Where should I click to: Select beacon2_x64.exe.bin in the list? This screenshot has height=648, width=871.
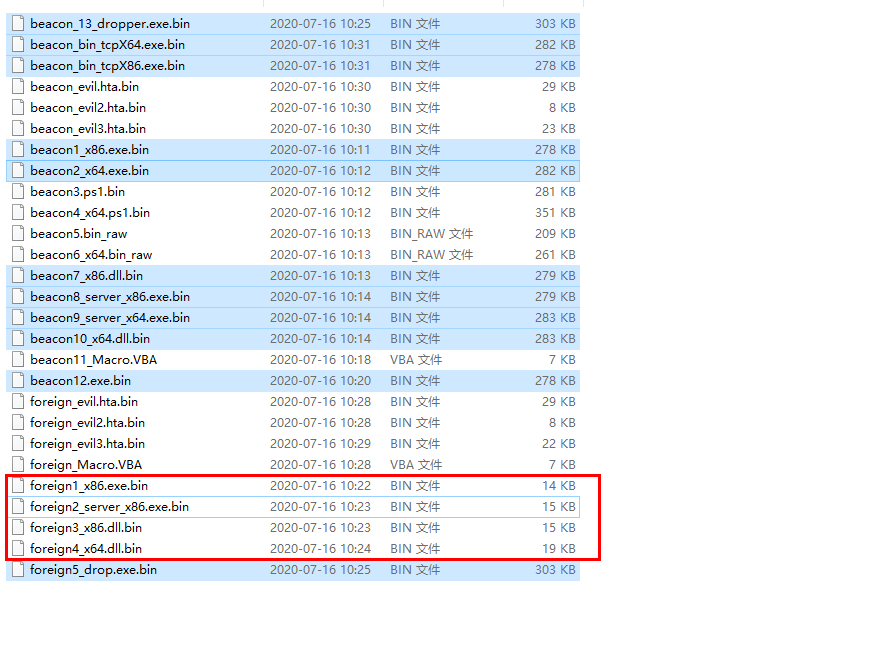[x=89, y=170]
